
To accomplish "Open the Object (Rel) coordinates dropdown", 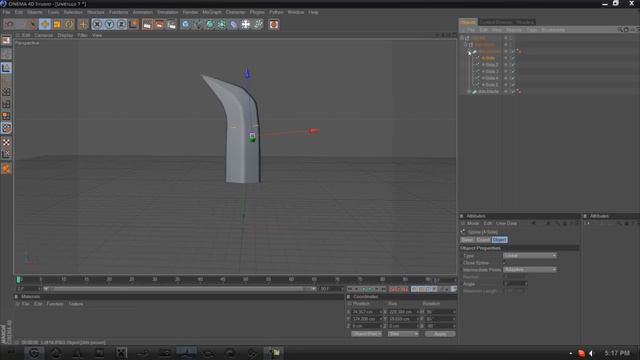I will pos(366,334).
